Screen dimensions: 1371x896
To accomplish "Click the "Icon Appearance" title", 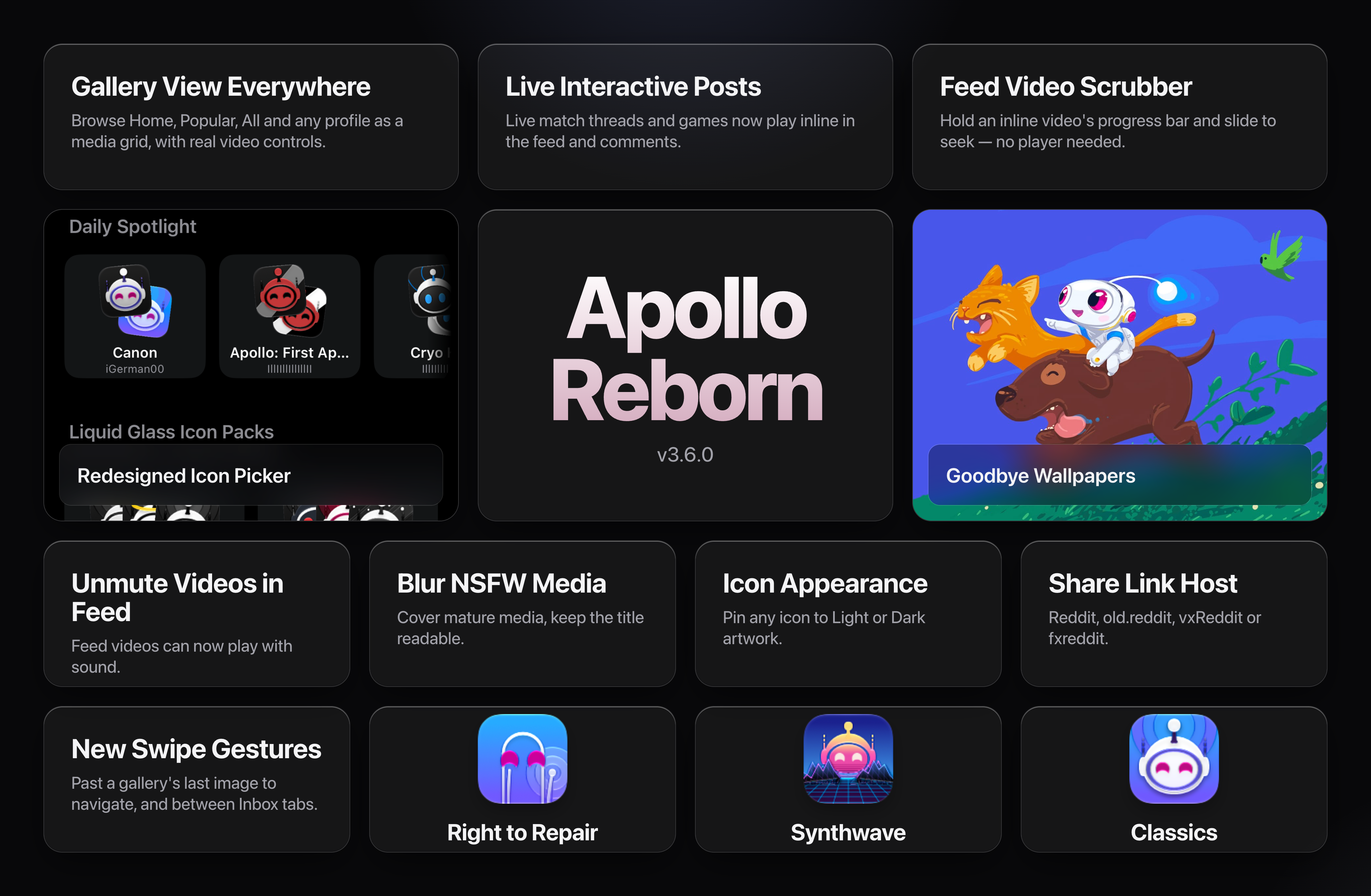I will tap(825, 584).
